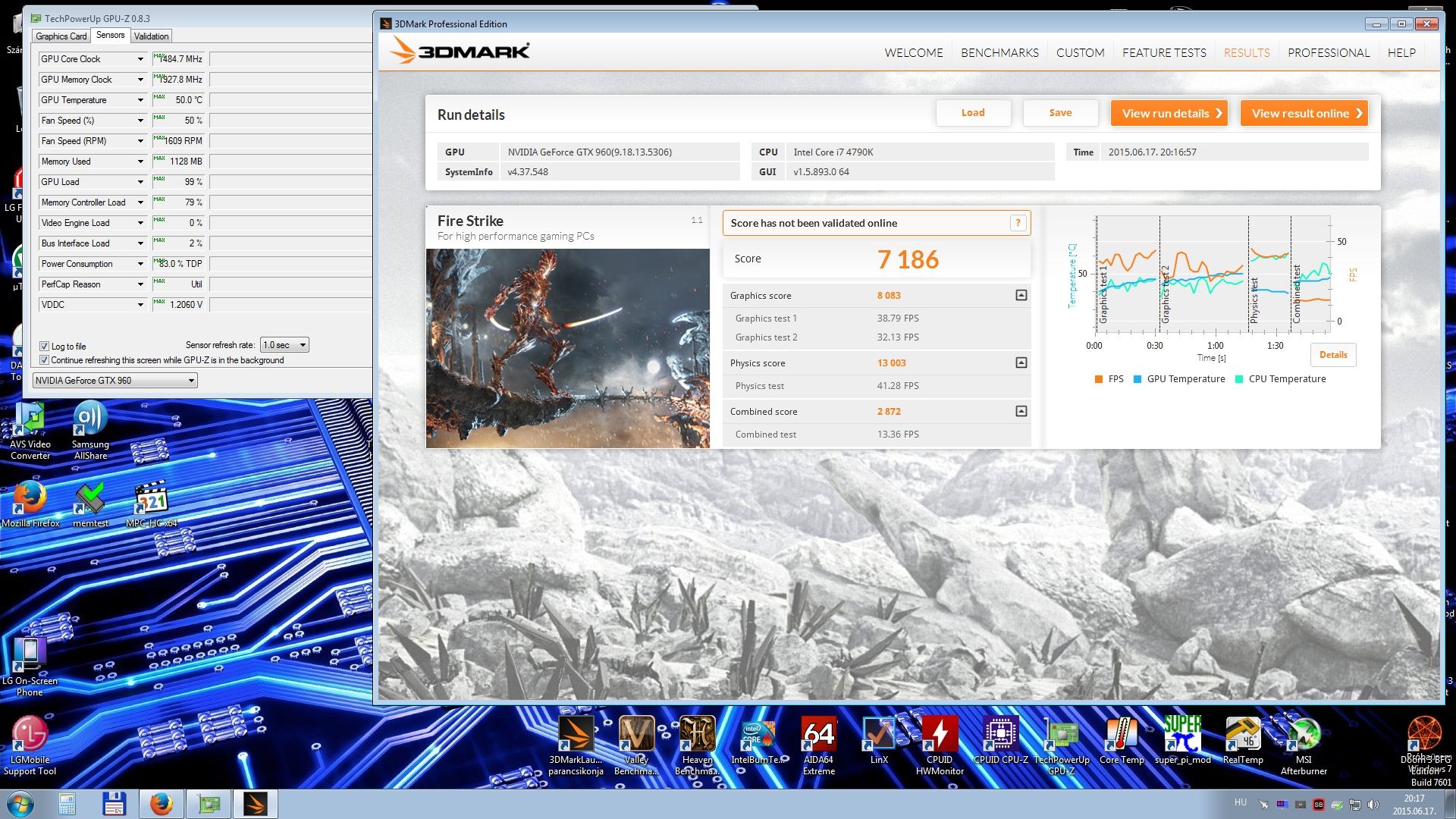The width and height of the screenshot is (1456, 819).
Task: Open LGMobile Support Tool desktop icon
Action: [x=30, y=745]
